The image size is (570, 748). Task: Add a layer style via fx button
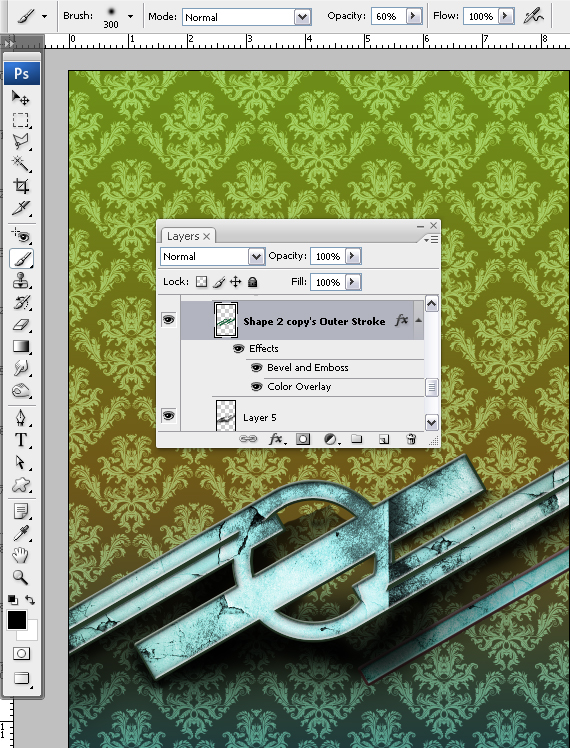pos(276,439)
